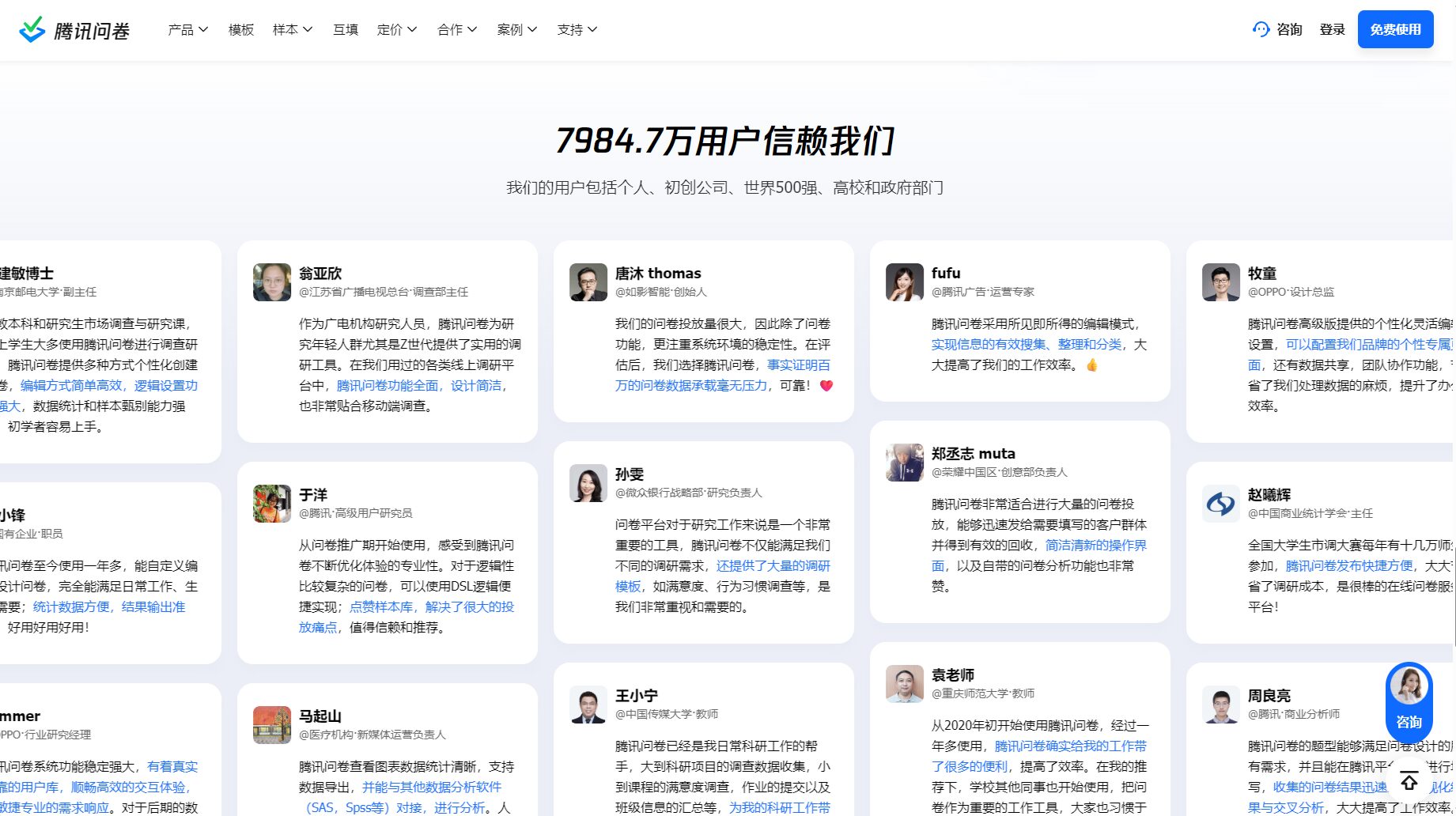Click the Tencent Questionnaire logo
This screenshot has width=1456, height=816.
(x=74, y=30)
